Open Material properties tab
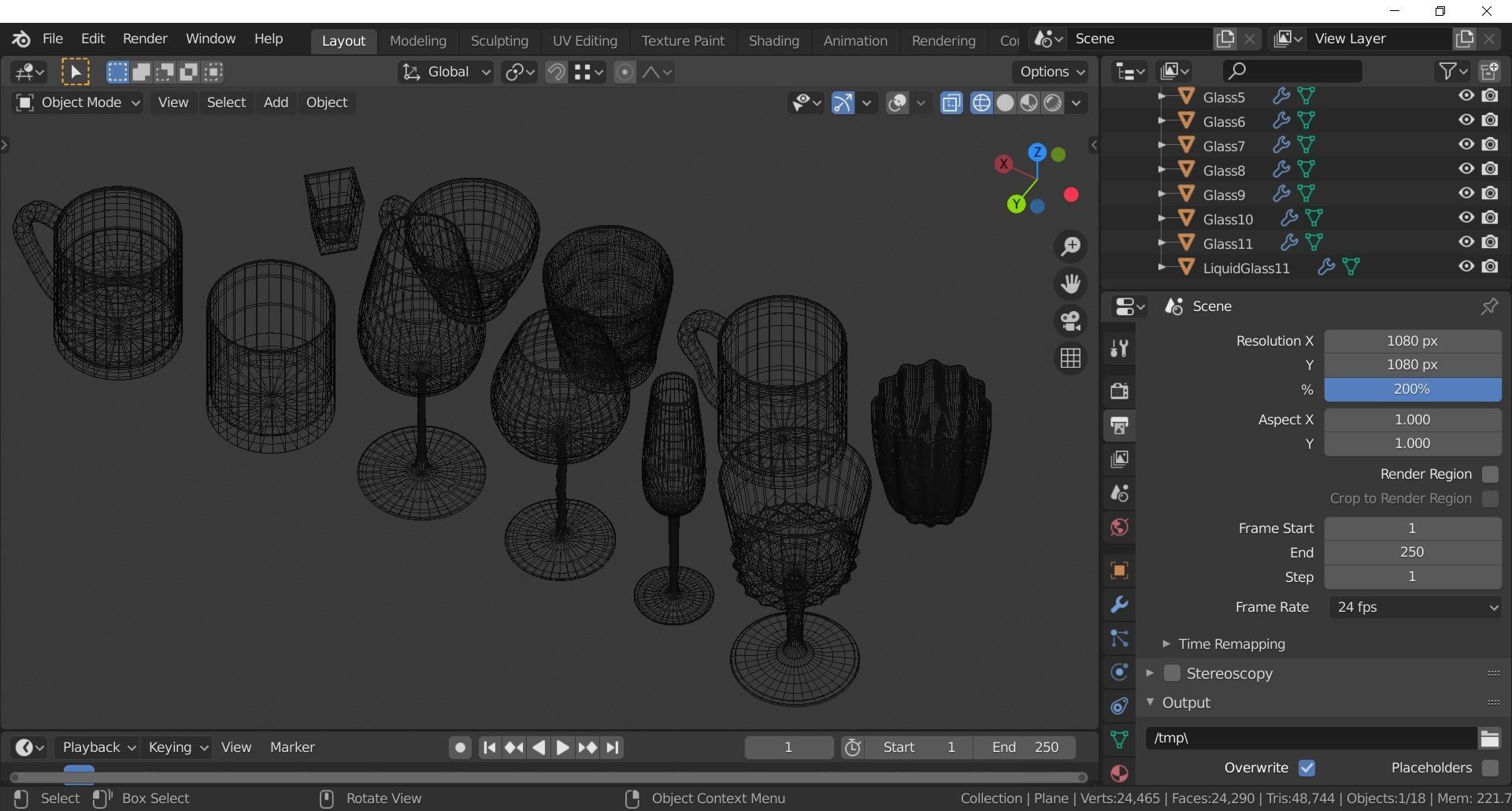 1119,773
